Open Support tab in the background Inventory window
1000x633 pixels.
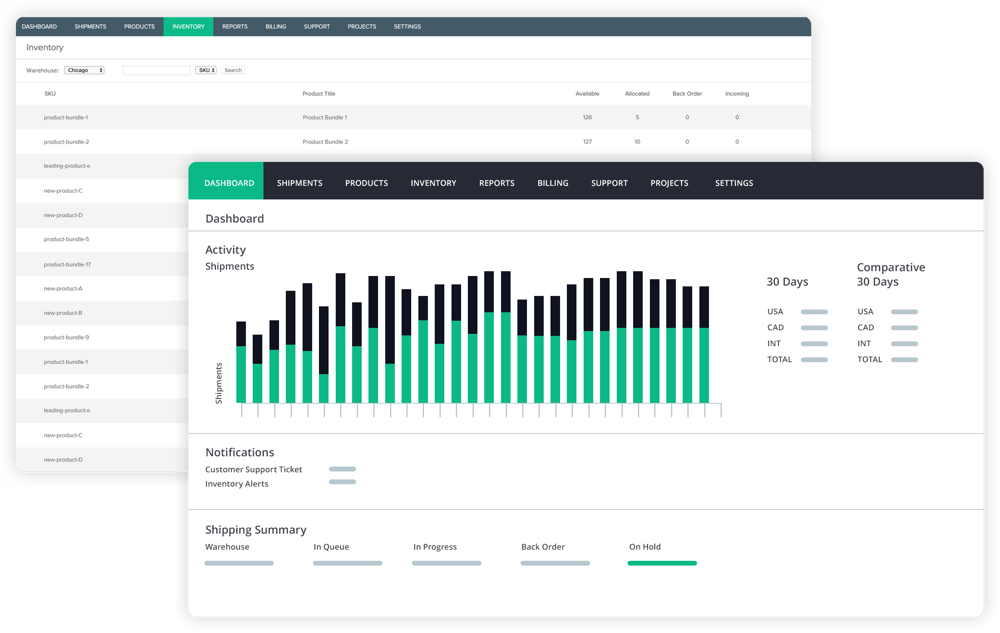pos(316,27)
